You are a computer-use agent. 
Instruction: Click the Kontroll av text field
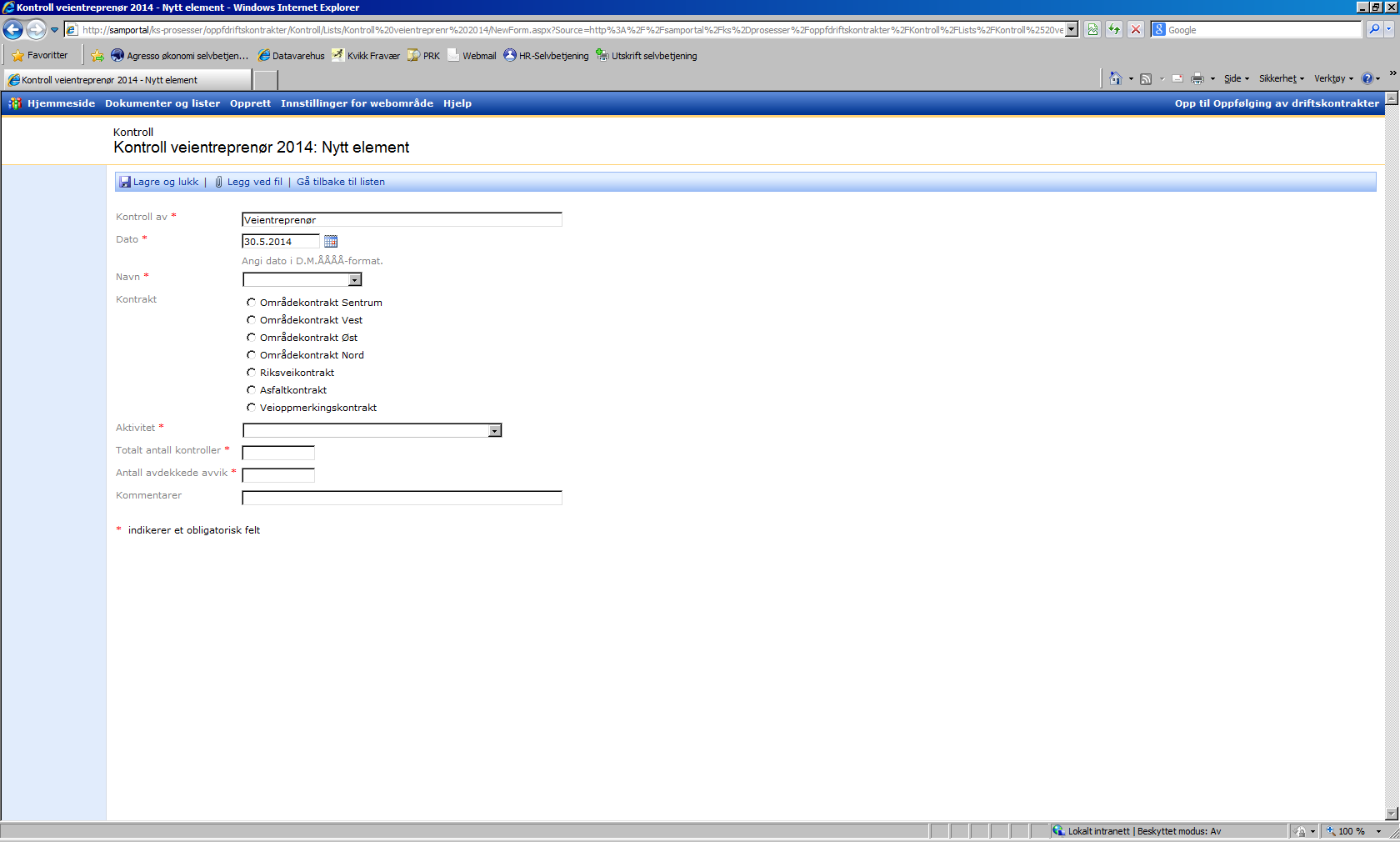[402, 219]
